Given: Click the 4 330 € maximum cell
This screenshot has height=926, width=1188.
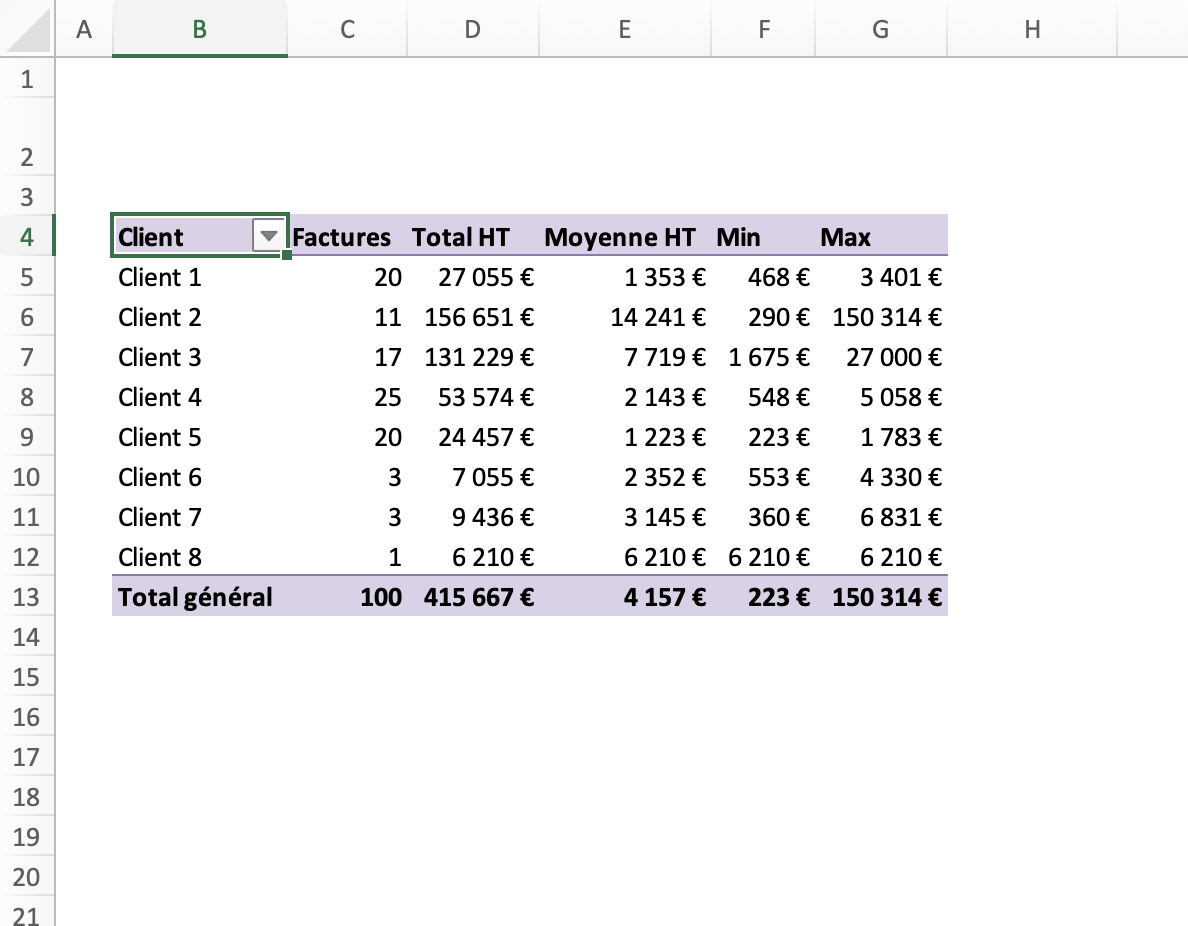Looking at the screenshot, I should (880, 477).
